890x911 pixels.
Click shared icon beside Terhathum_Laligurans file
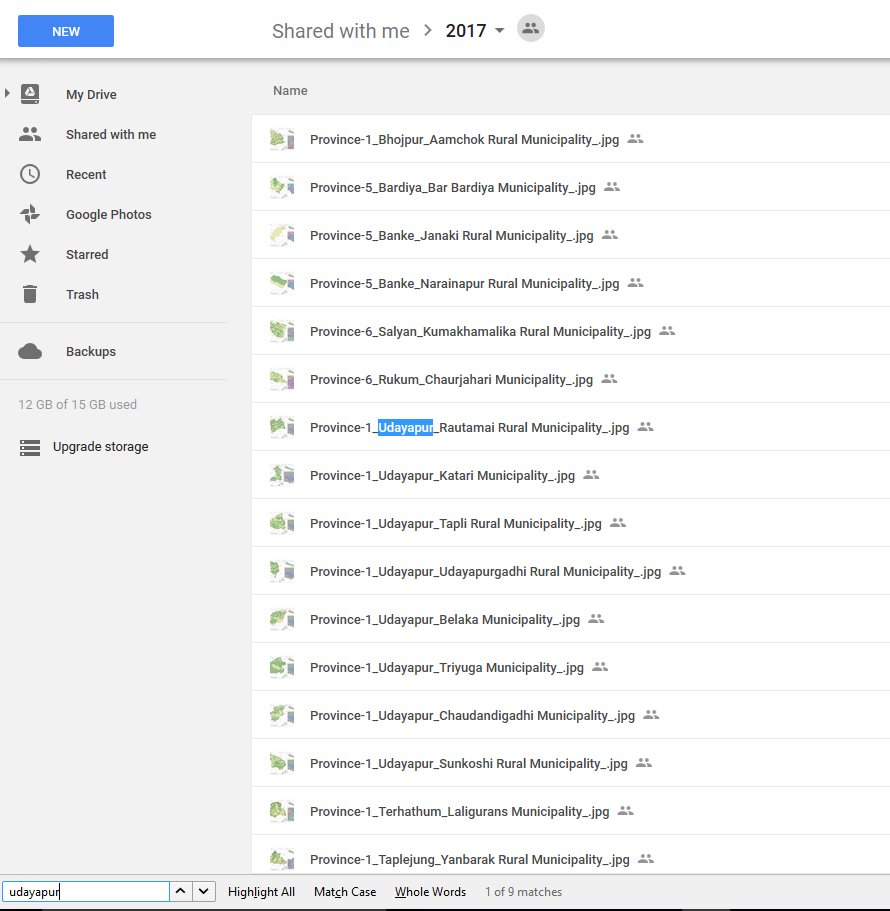tap(625, 810)
